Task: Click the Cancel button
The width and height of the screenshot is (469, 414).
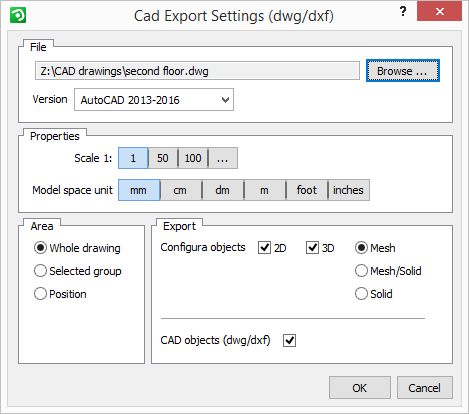Action: [x=425, y=388]
